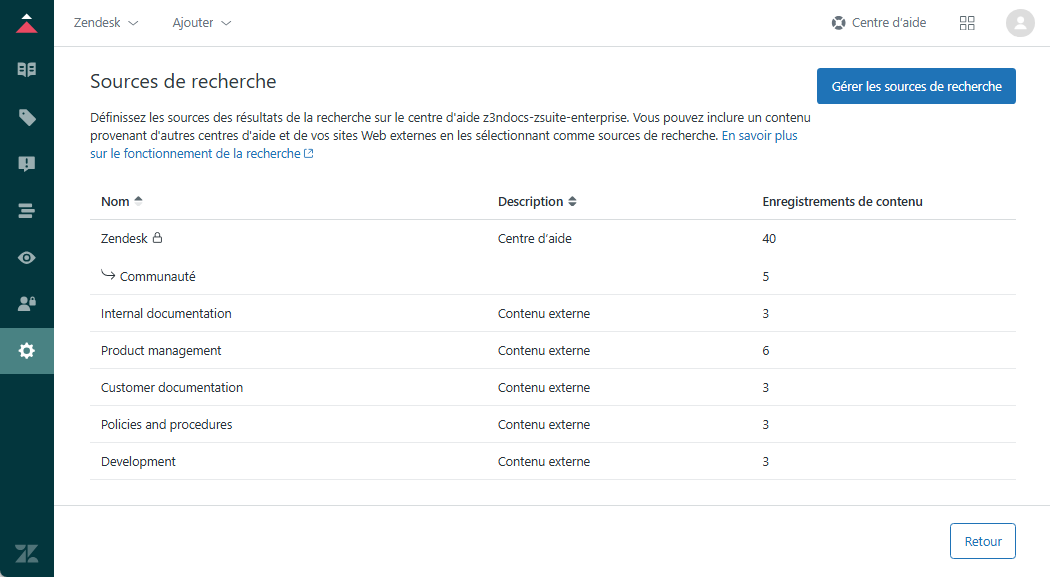Open Centre d'aide from top bar
1050x577 pixels.
879,23
